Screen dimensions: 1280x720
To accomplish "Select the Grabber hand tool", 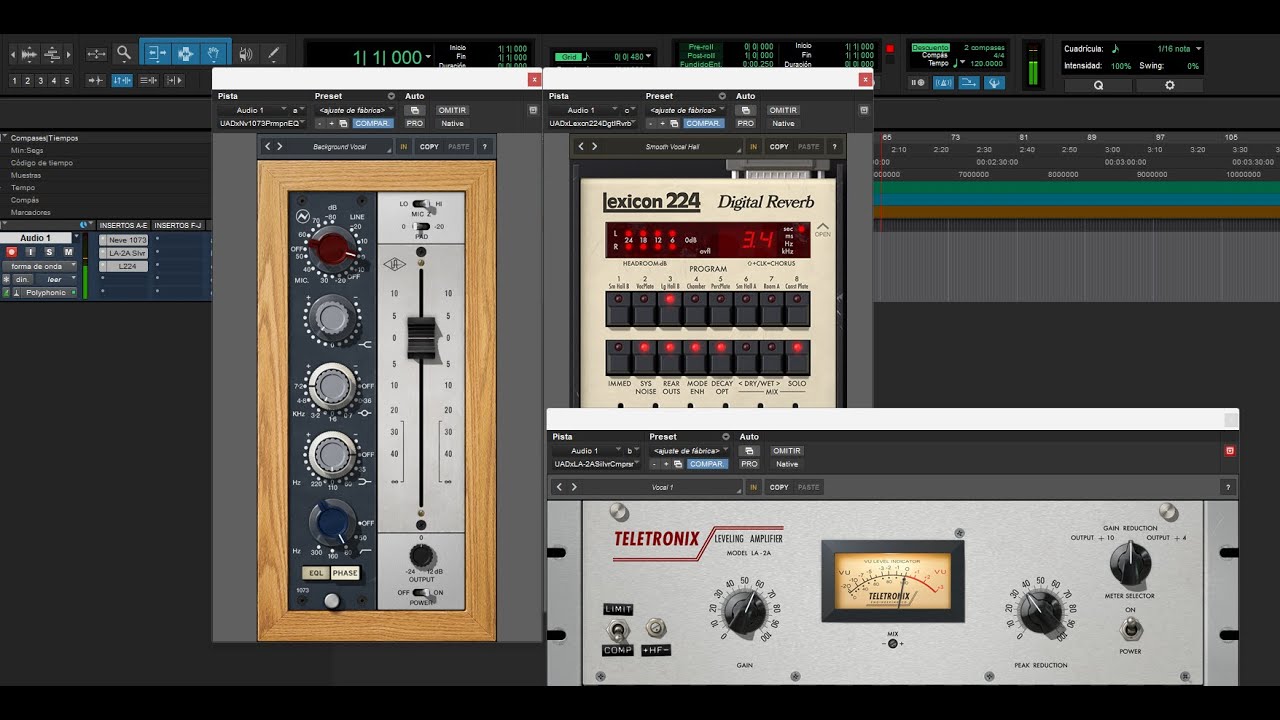I will (215, 54).
